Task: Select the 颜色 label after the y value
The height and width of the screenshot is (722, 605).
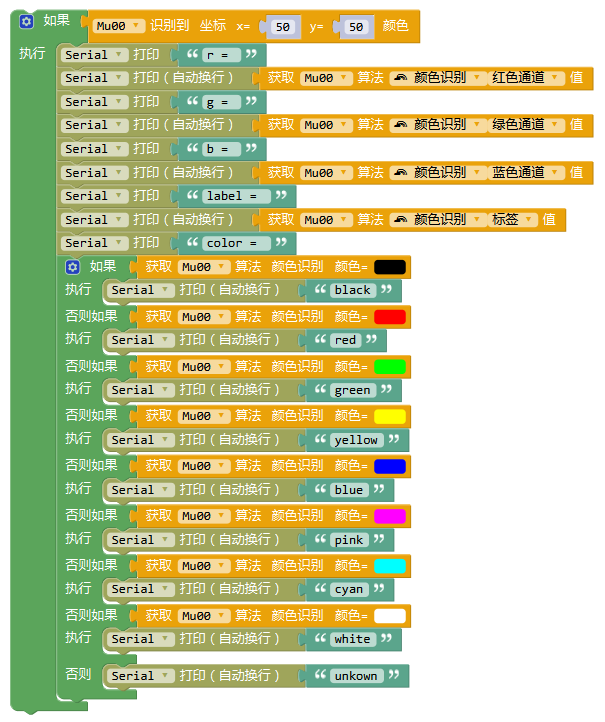Action: coord(396,25)
